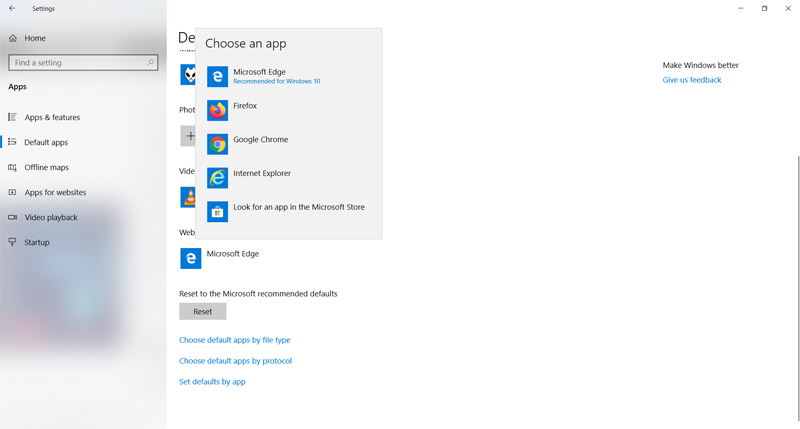Image resolution: width=800 pixels, height=429 pixels.
Task: Open Choose default apps by file type
Action: pos(235,340)
